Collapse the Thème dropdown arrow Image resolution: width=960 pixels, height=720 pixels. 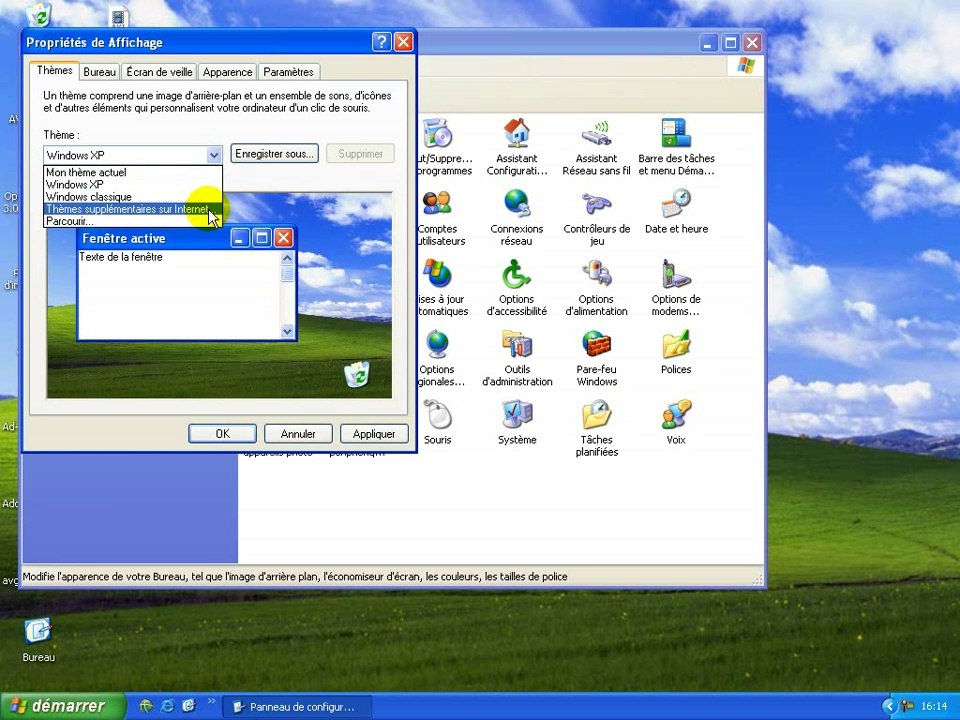[214, 155]
